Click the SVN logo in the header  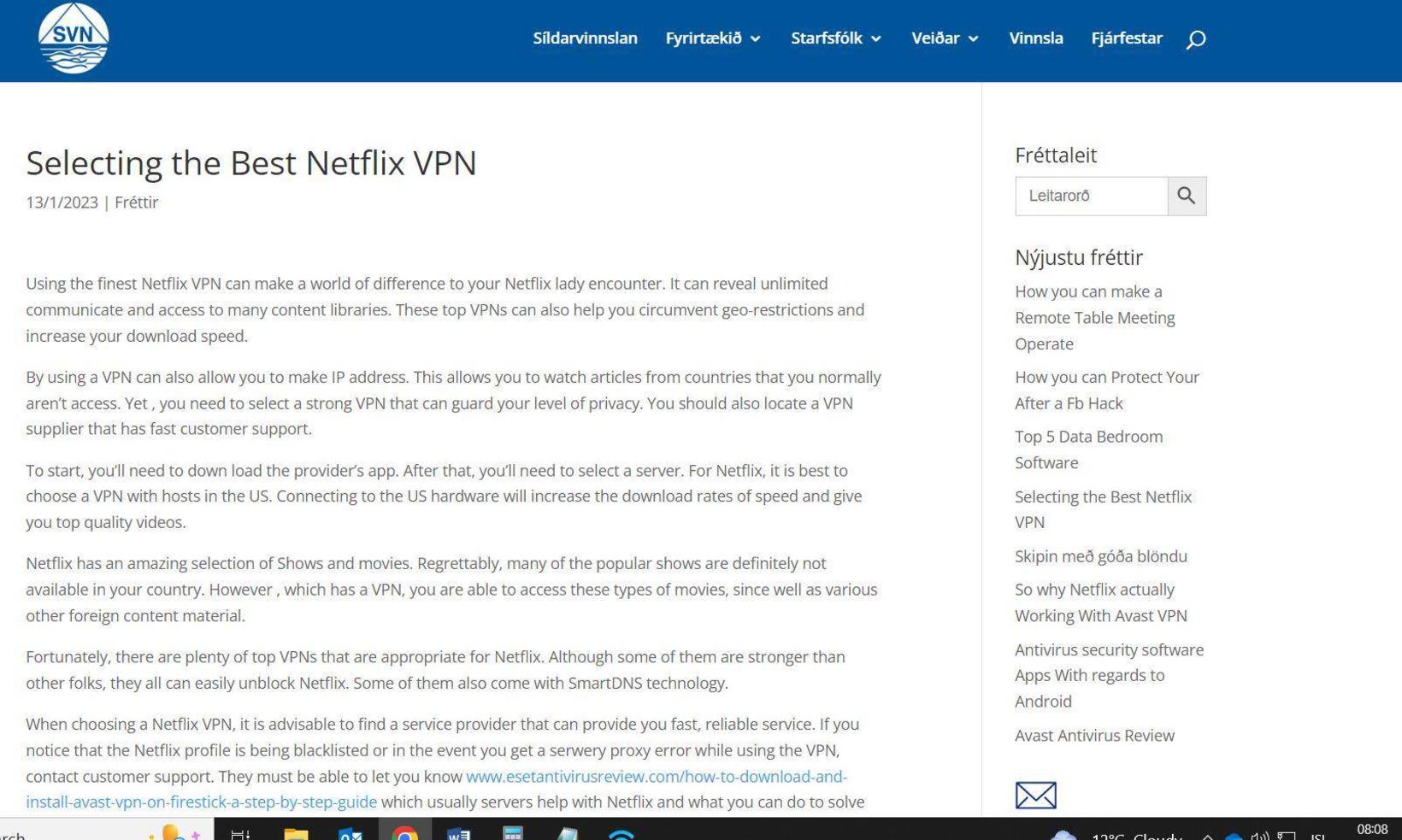coord(74,38)
